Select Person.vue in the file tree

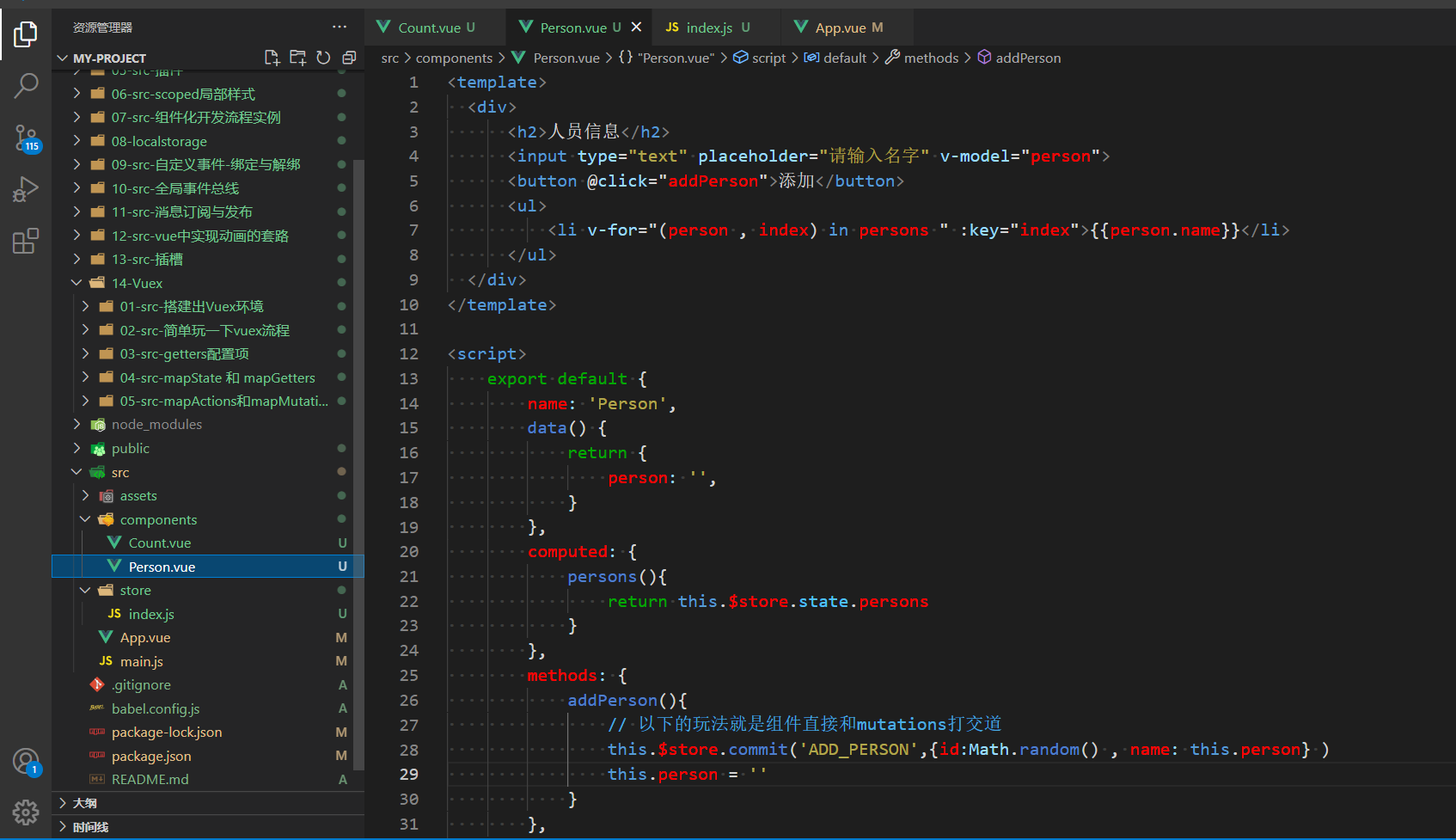(208, 567)
